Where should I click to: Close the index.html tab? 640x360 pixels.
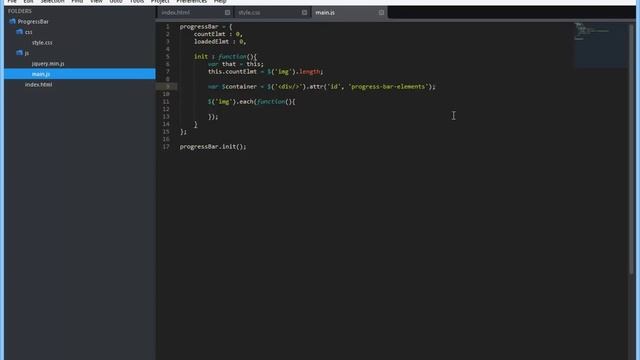[227, 13]
